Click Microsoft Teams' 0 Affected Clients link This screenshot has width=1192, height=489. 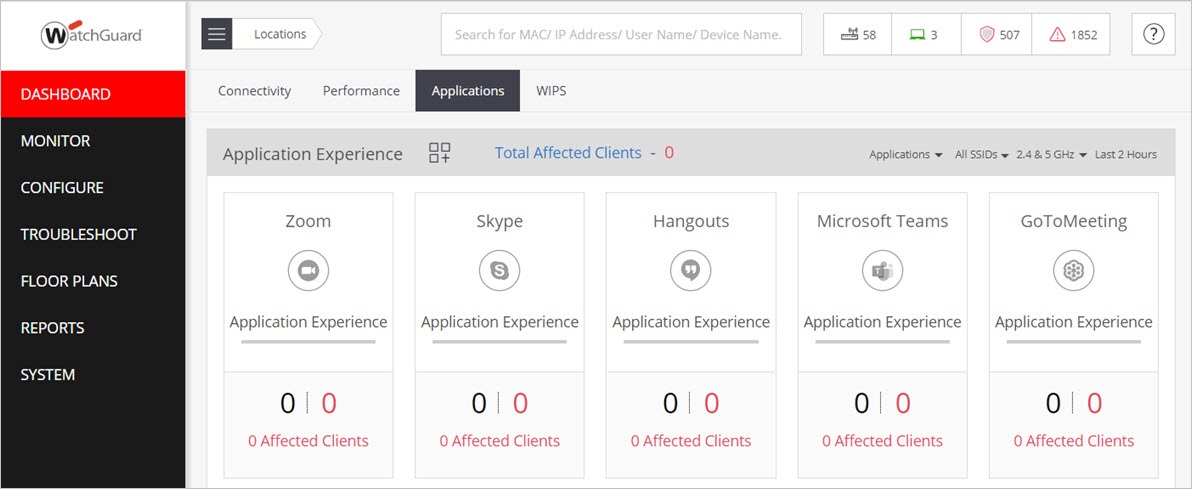pyautogui.click(x=882, y=441)
